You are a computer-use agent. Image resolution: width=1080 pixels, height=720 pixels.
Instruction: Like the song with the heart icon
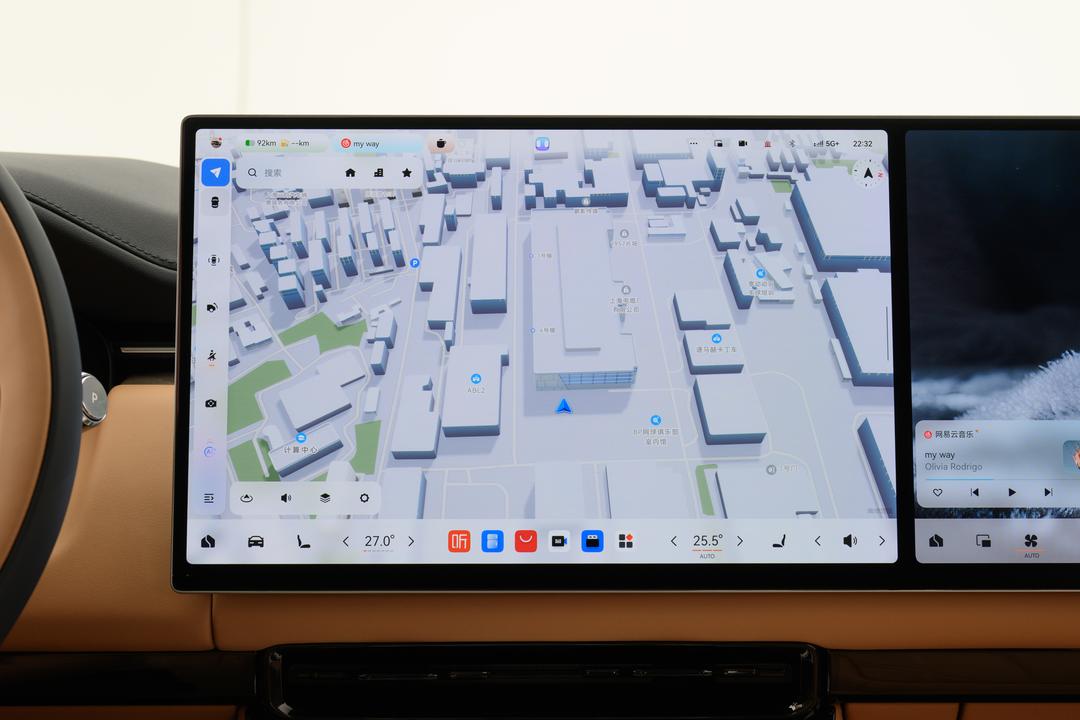click(937, 492)
